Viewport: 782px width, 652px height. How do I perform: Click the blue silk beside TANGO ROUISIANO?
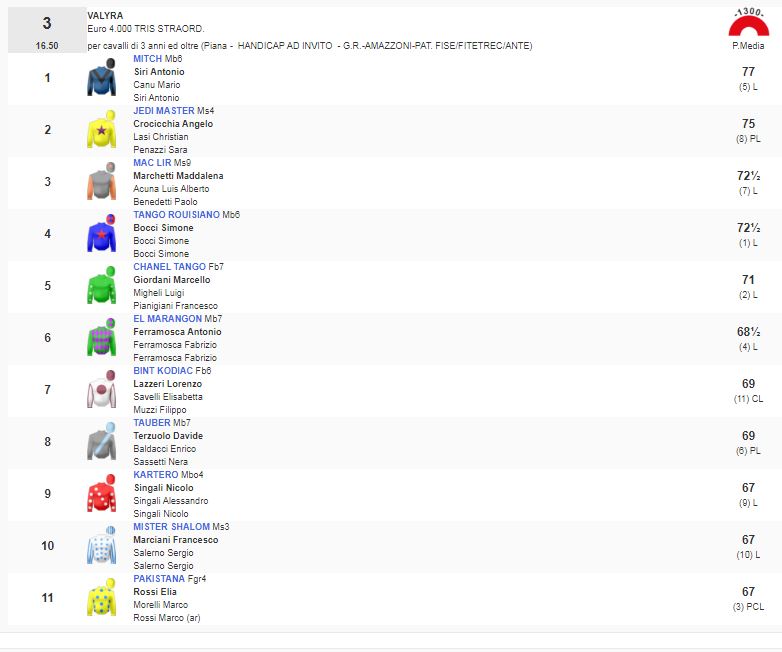click(x=101, y=234)
